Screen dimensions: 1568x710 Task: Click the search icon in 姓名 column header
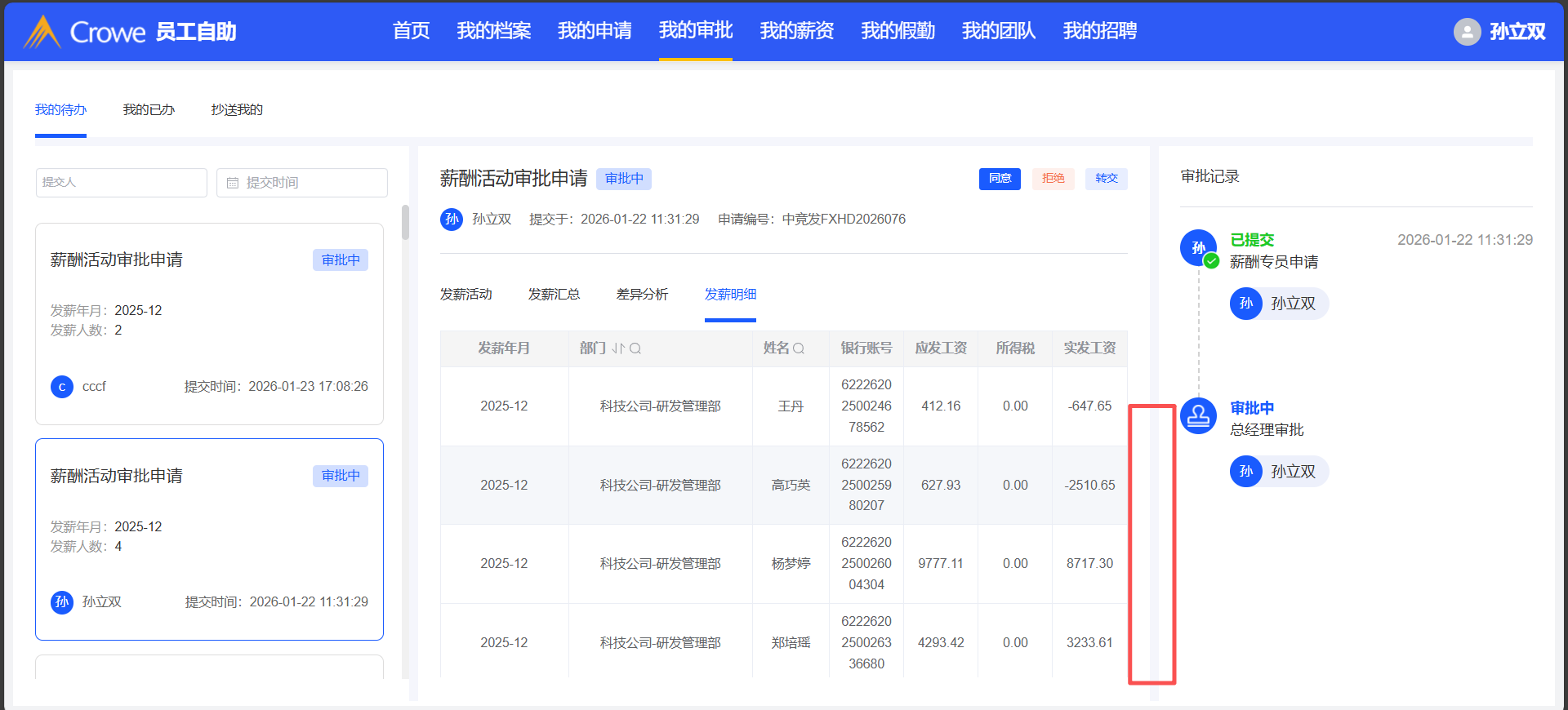click(799, 348)
